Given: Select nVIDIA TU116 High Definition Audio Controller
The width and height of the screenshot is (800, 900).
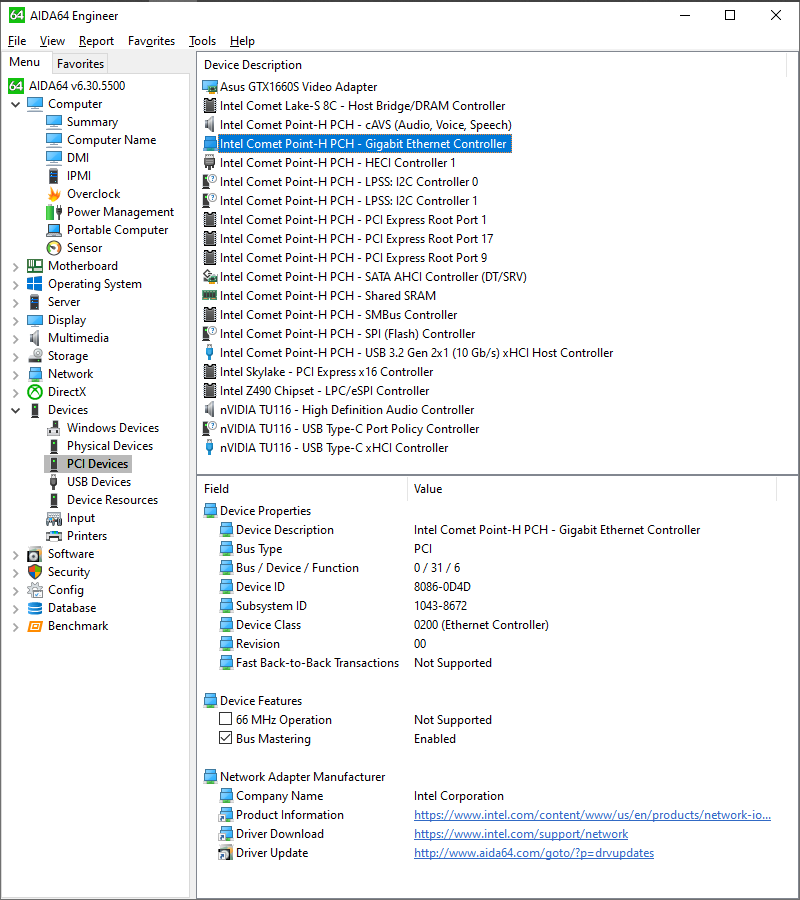Looking at the screenshot, I should pos(347,410).
